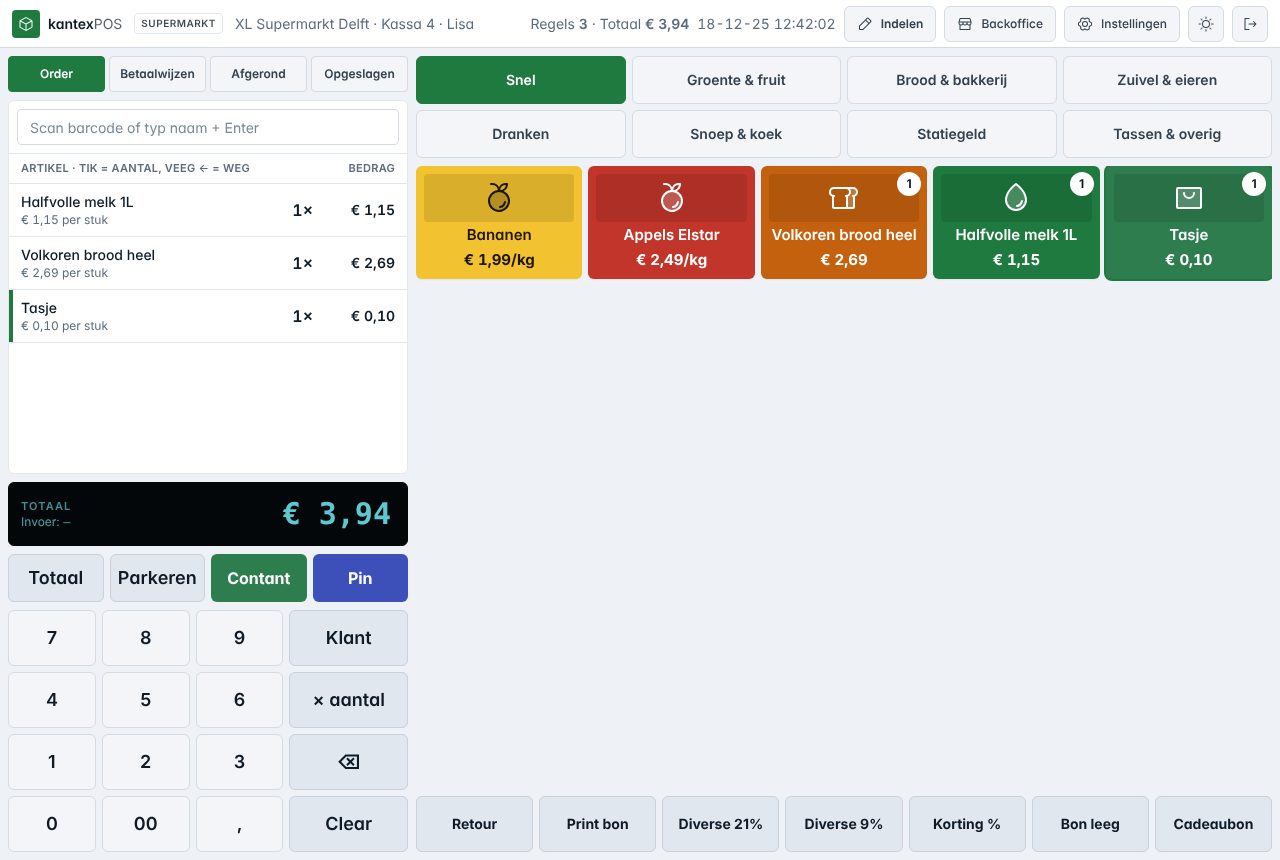The image size is (1280, 860).
Task: Open the Brood & bakkerij category
Action: pyautogui.click(x=952, y=80)
